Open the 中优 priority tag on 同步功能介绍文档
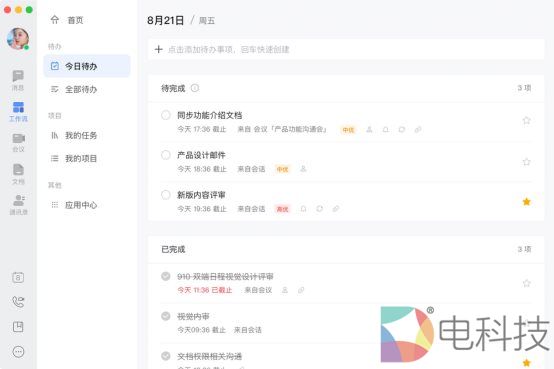 pyautogui.click(x=348, y=130)
